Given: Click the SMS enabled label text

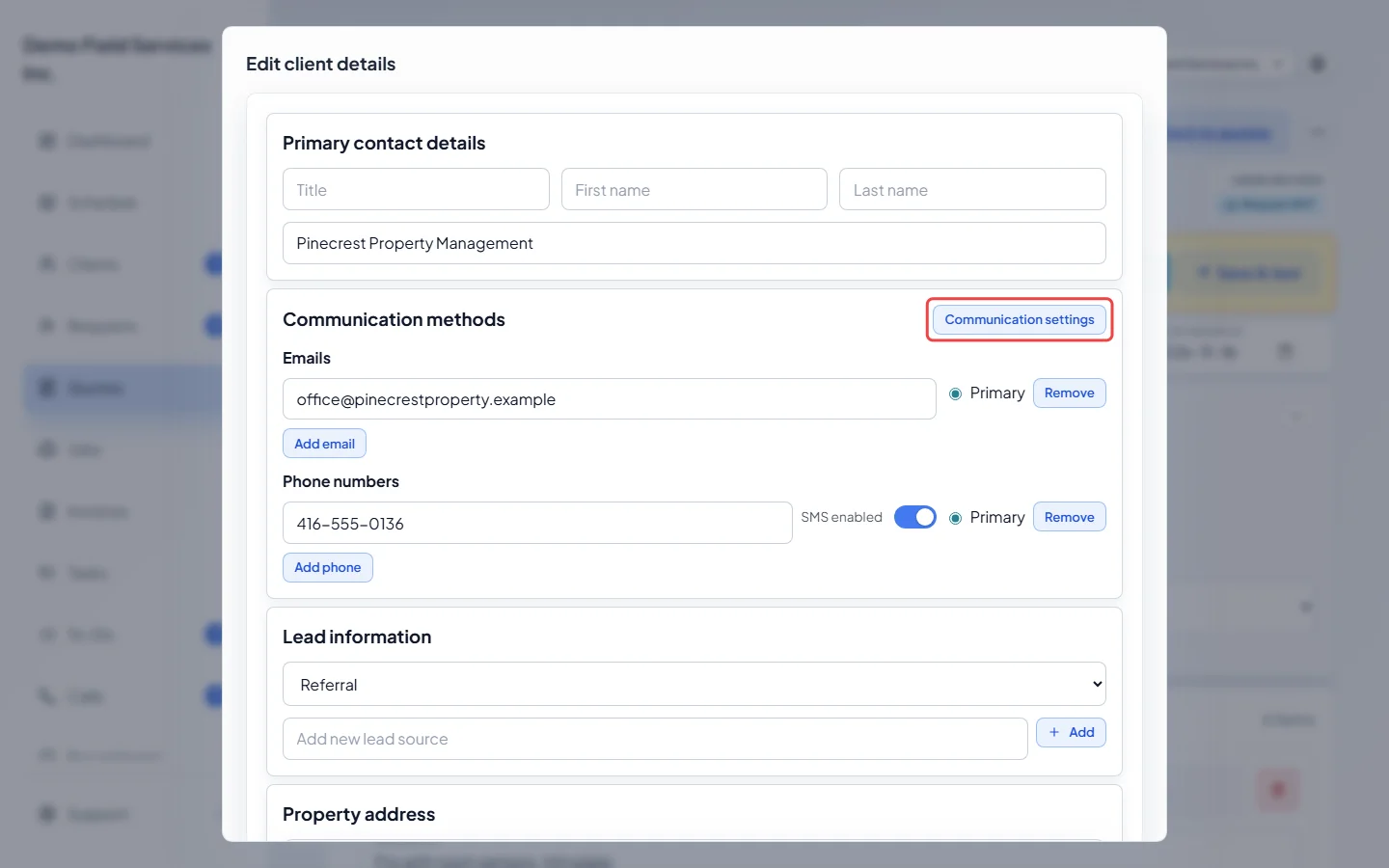Looking at the screenshot, I should point(841,517).
